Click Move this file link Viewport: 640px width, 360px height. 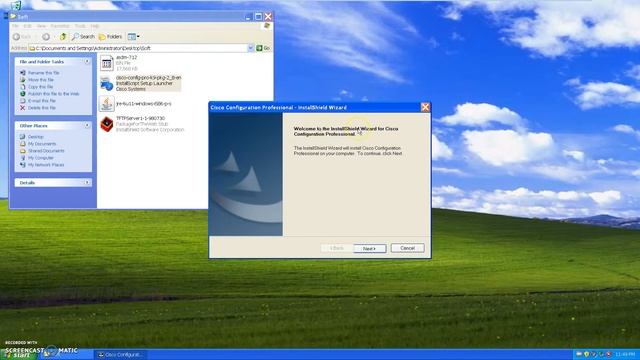(40, 80)
